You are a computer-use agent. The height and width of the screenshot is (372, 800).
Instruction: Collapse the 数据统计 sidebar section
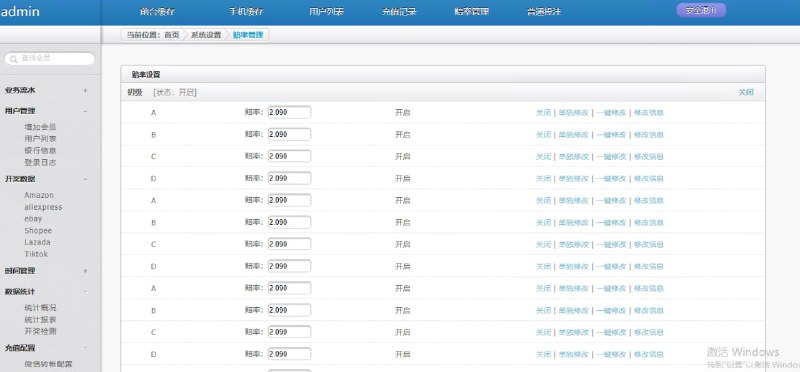pos(85,291)
